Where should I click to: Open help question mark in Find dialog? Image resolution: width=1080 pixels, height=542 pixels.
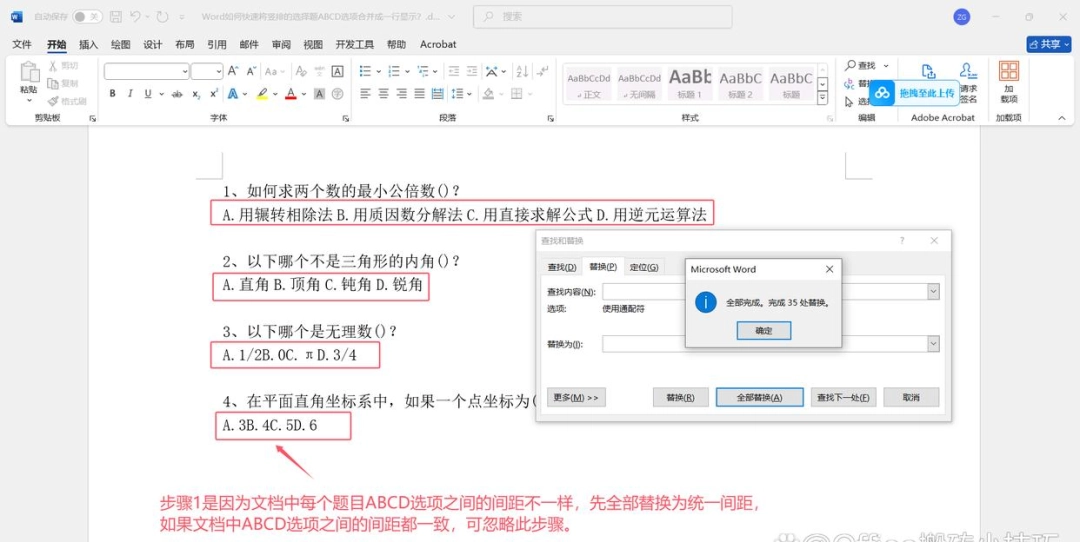(902, 240)
